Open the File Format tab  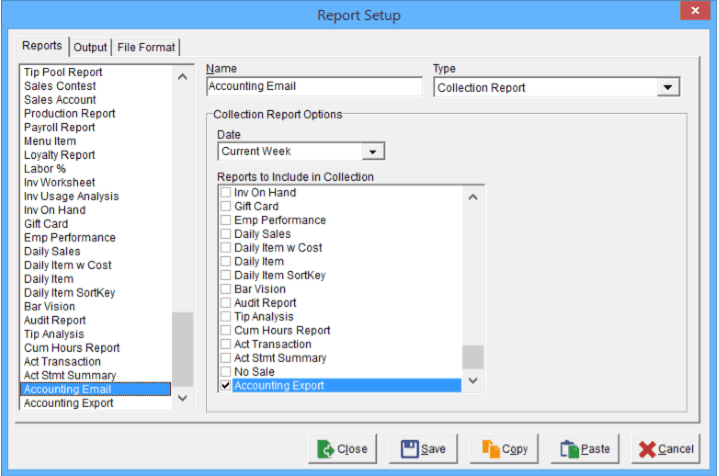pyautogui.click(x=146, y=47)
